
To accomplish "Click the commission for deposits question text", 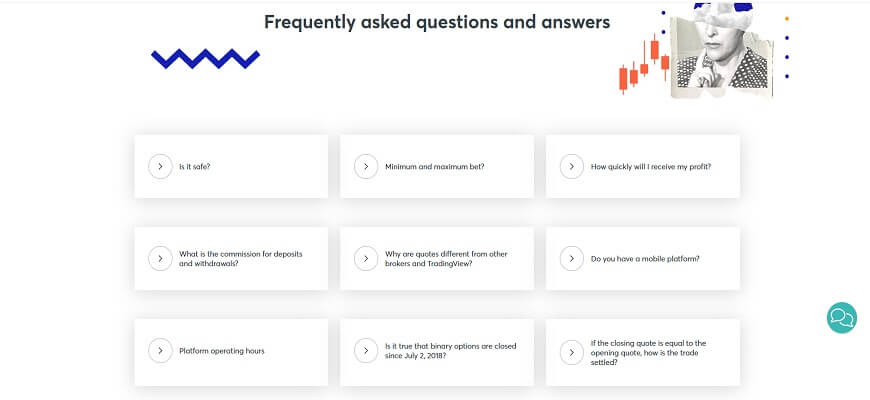I will click(240, 259).
